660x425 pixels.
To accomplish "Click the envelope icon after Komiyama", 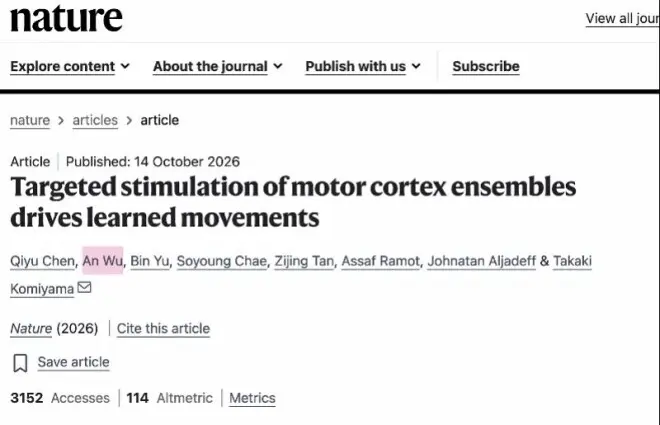I will (x=84, y=287).
